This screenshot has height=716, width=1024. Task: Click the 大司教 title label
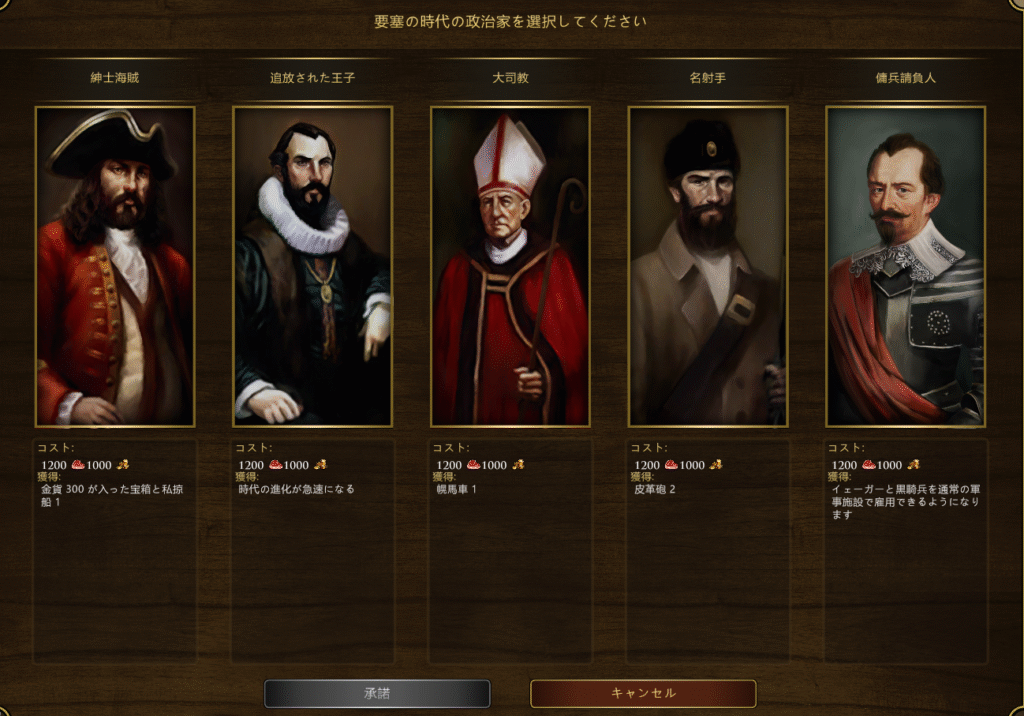click(x=510, y=78)
